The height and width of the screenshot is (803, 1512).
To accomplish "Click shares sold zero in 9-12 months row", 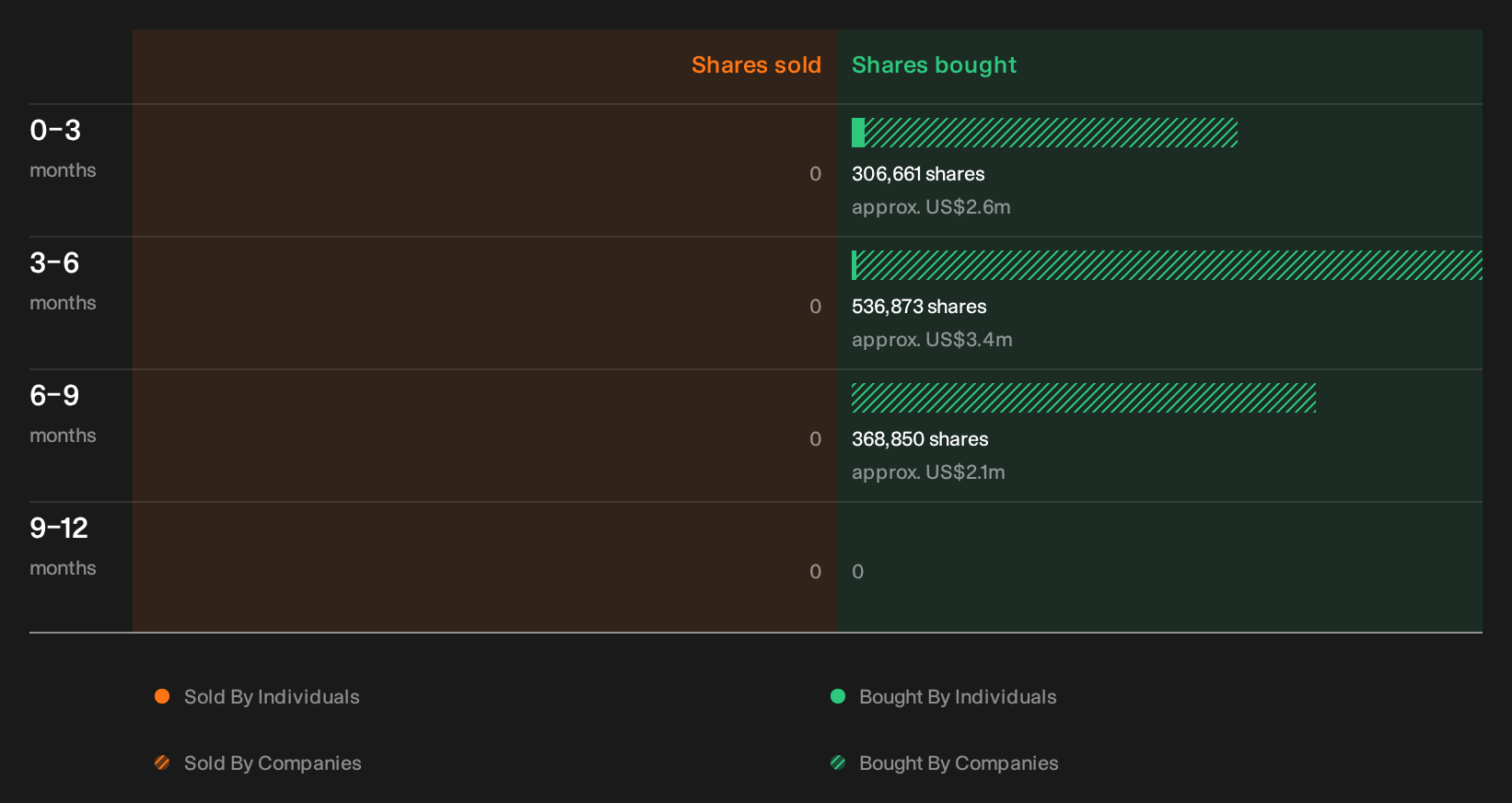I will click(x=815, y=572).
